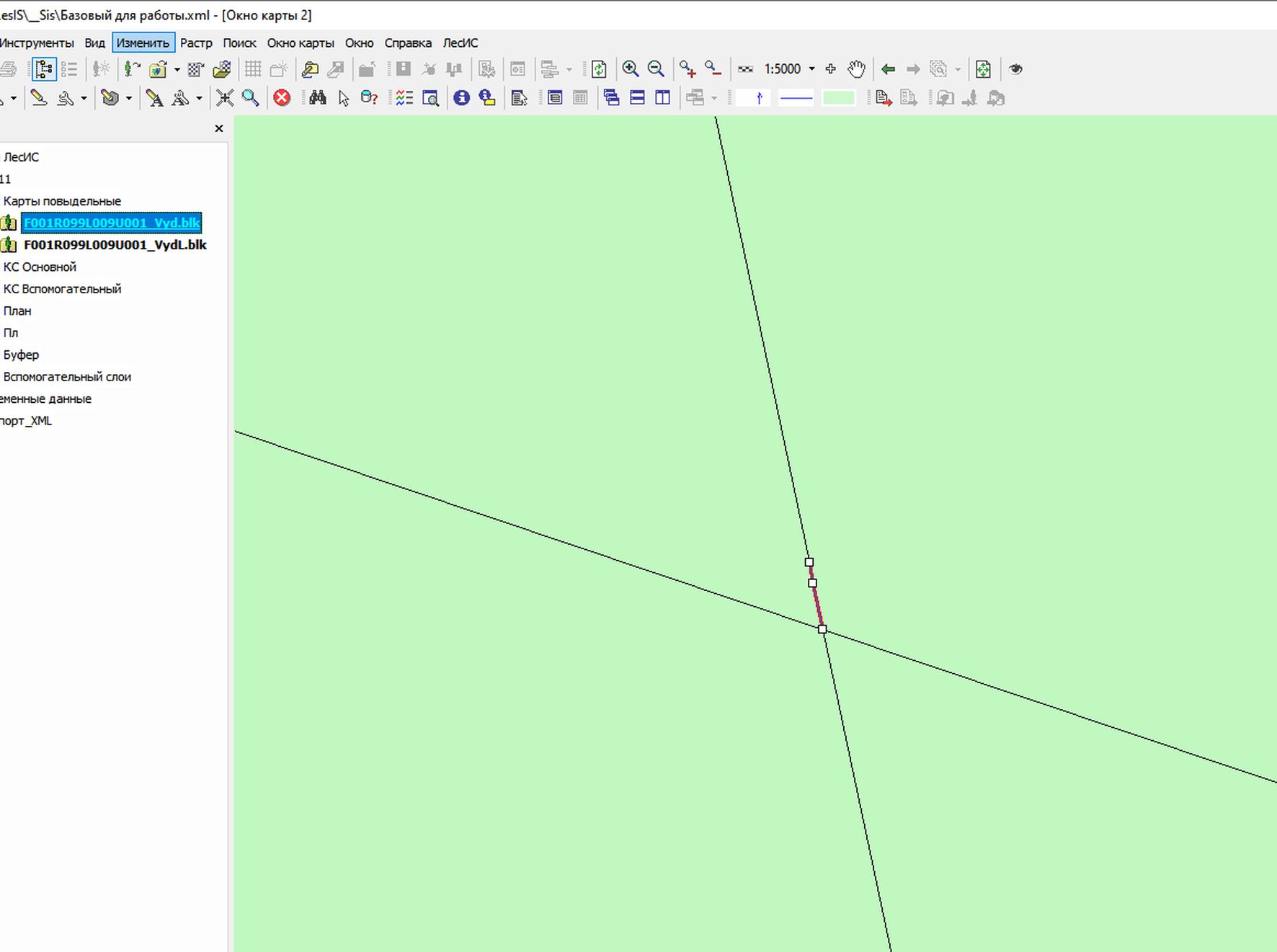This screenshot has height=952, width=1277.
Task: Open dropdown arrow beside open-map folder icon
Action: pyautogui.click(x=177, y=69)
